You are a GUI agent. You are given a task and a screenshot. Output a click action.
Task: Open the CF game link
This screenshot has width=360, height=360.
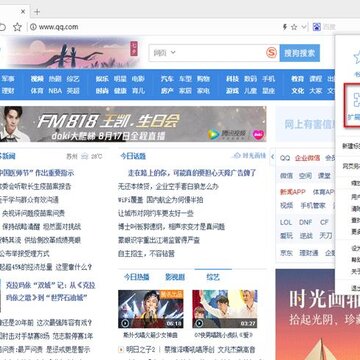(324, 222)
